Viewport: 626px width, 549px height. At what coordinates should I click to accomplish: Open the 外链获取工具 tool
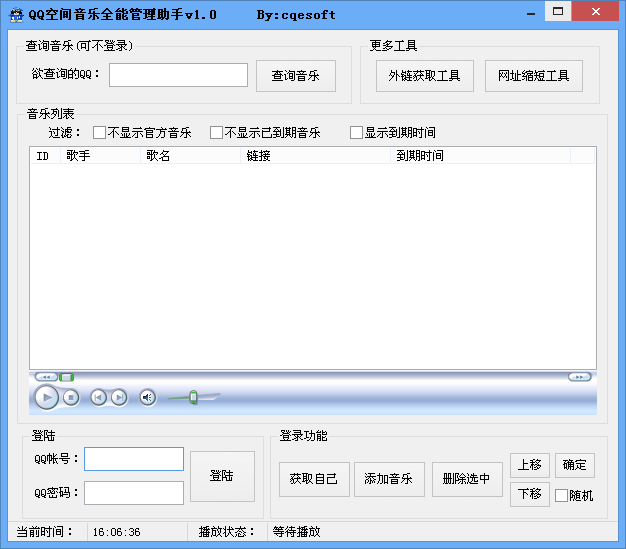pos(425,76)
